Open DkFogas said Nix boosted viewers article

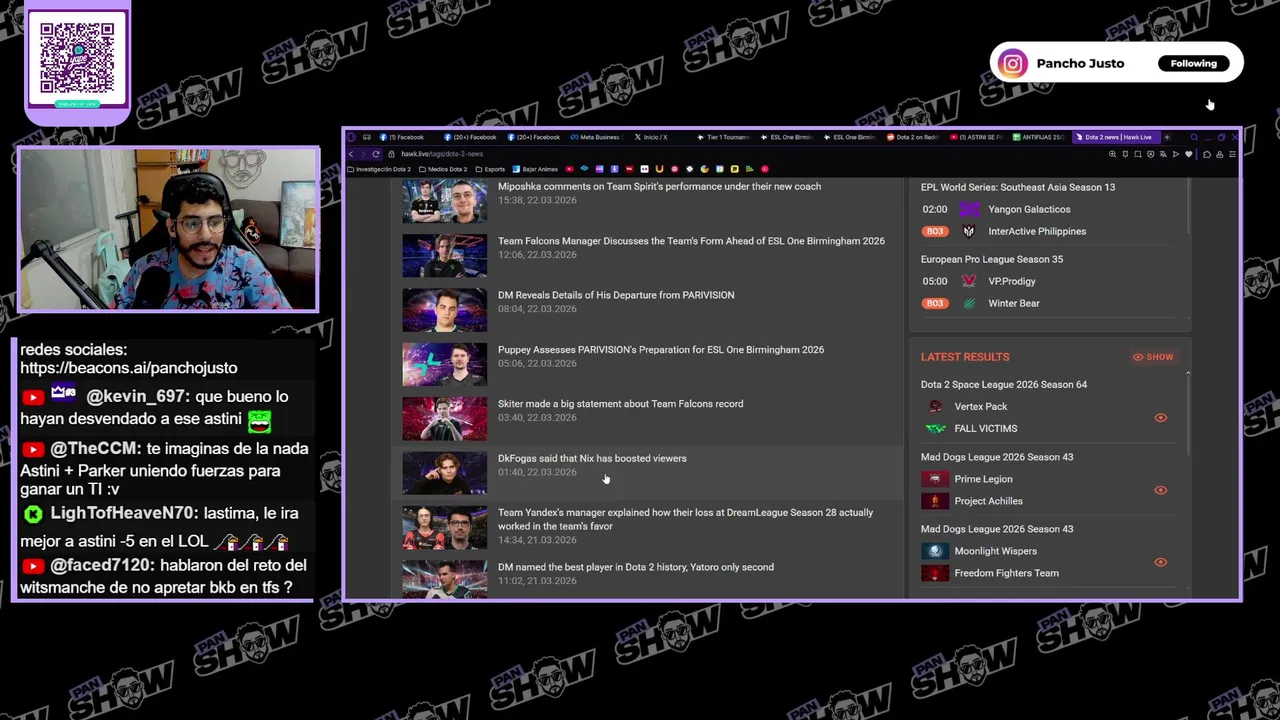click(x=592, y=458)
